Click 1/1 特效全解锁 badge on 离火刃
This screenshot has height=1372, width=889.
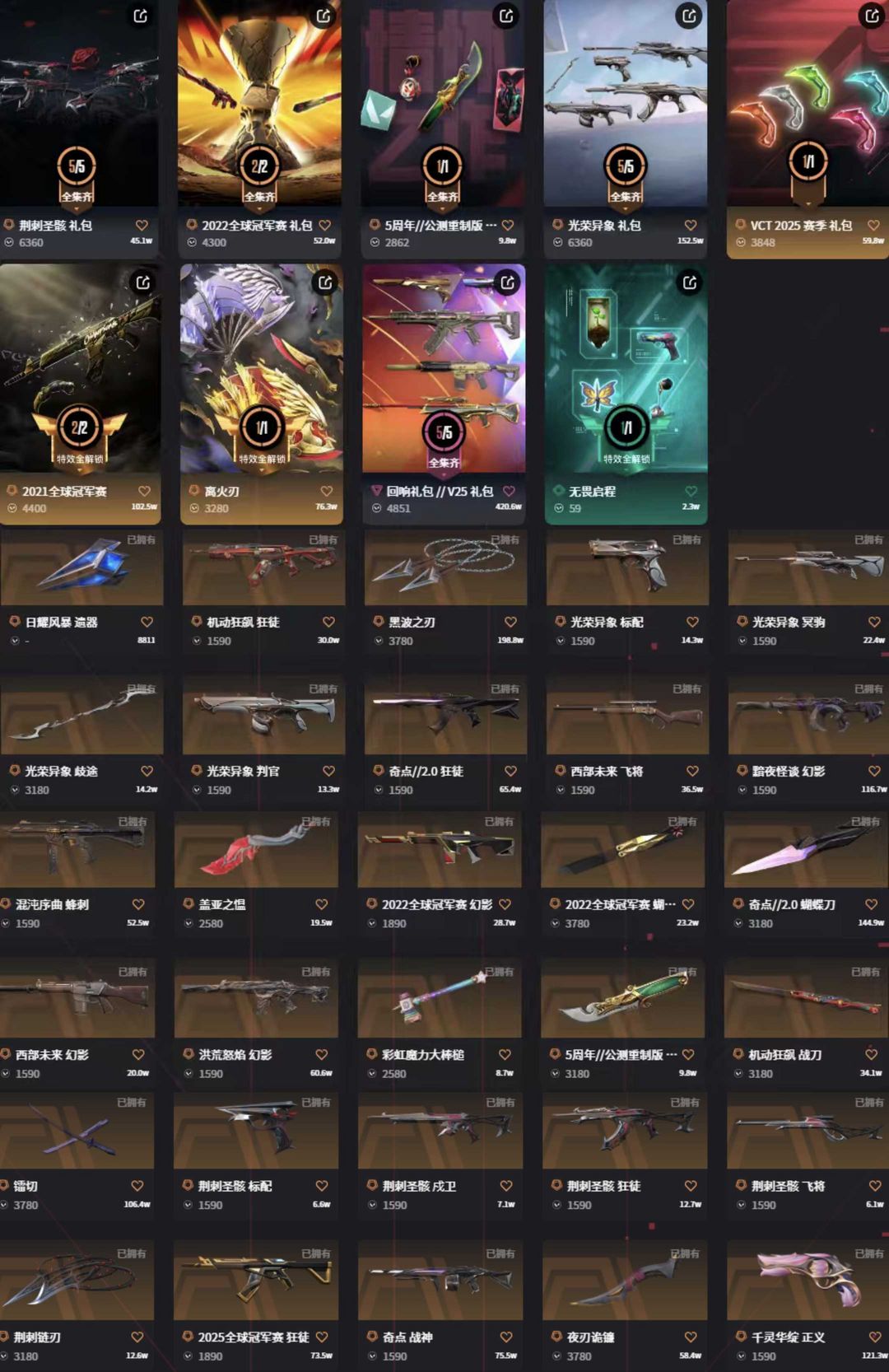(x=262, y=436)
